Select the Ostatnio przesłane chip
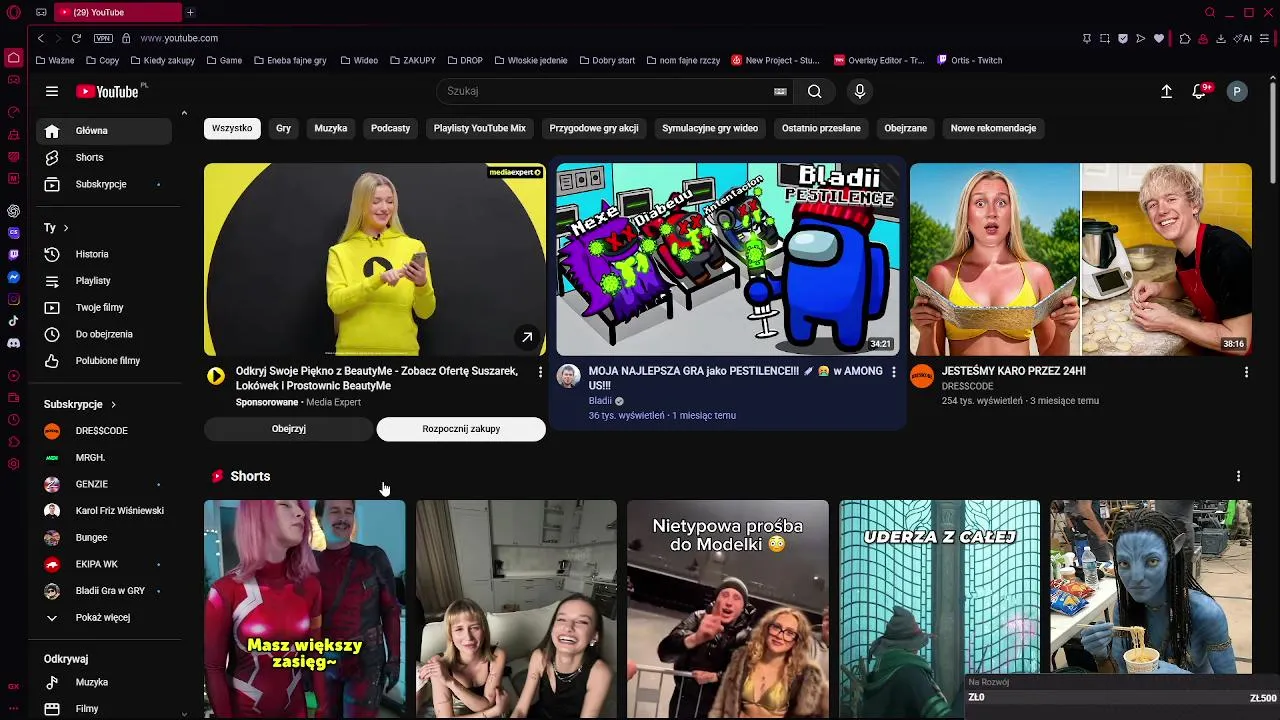Image resolution: width=1280 pixels, height=720 pixels. coord(821,128)
